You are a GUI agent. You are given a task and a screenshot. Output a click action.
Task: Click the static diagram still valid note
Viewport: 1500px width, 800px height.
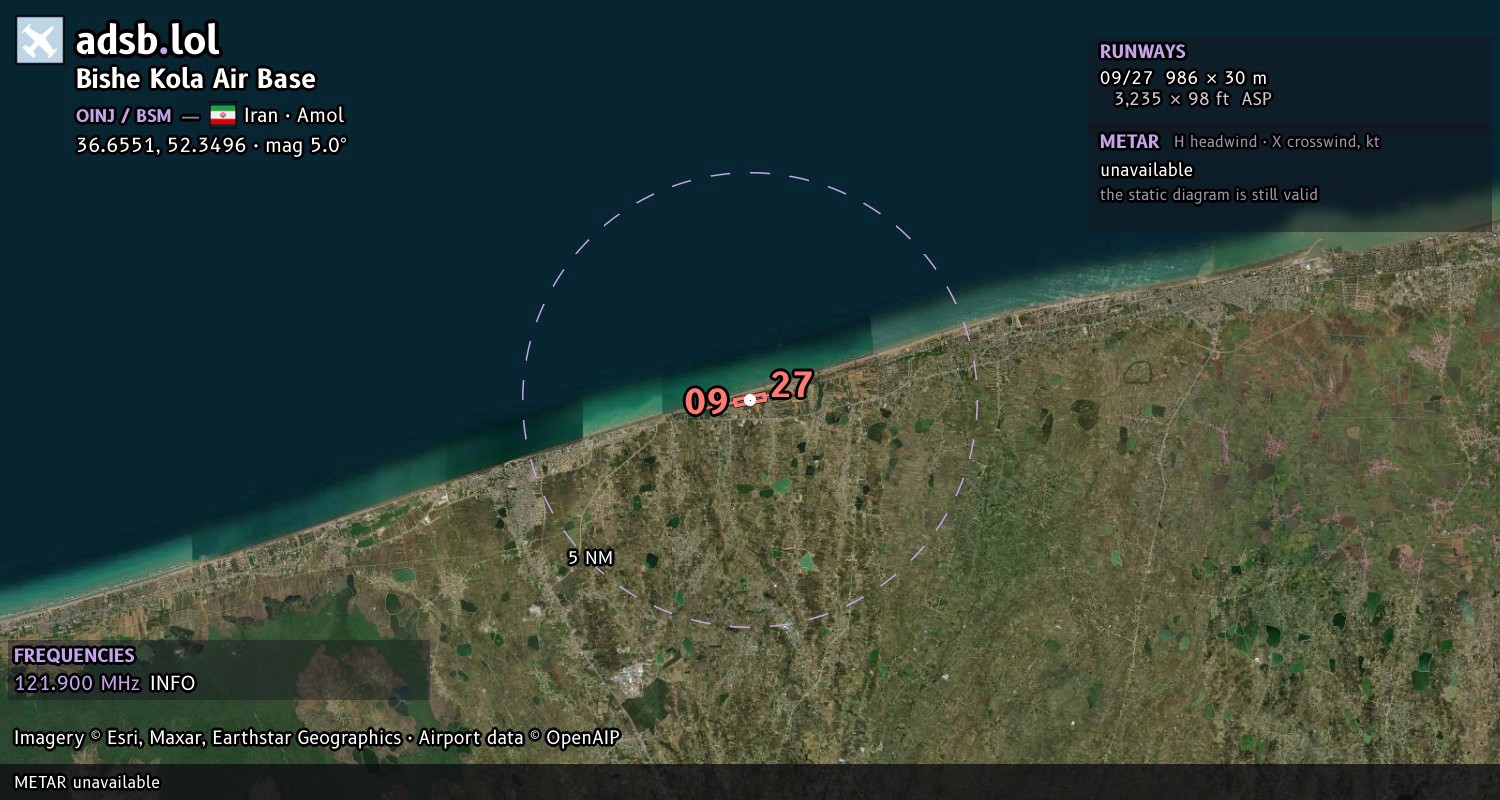(x=1209, y=195)
